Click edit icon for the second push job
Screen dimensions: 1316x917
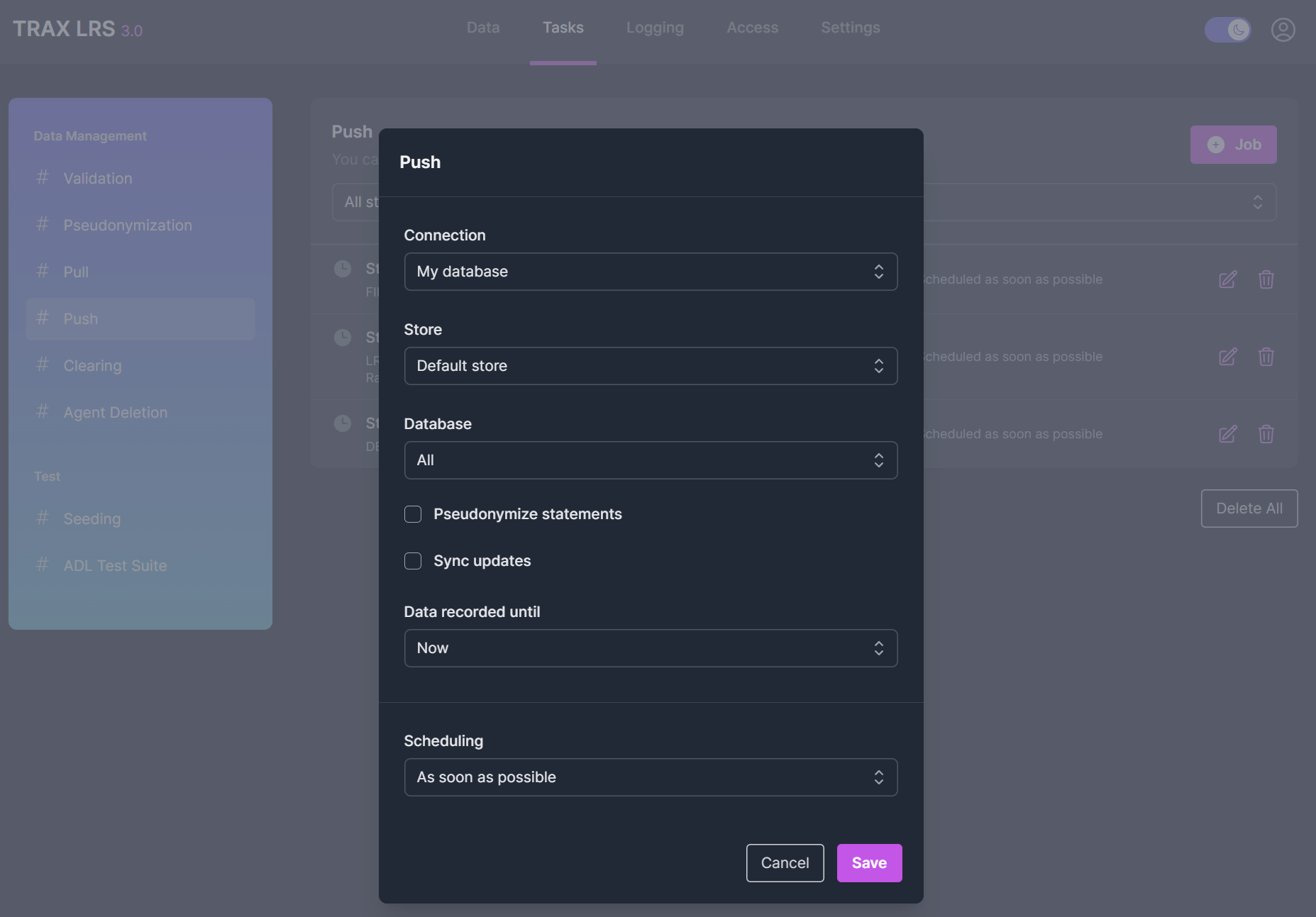pos(1227,357)
